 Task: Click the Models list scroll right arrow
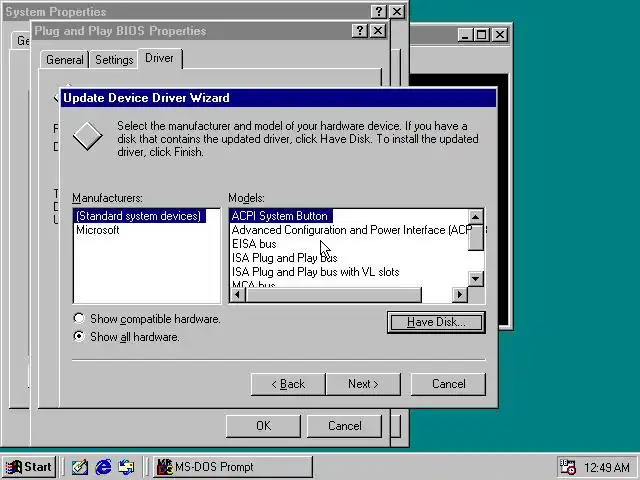click(460, 294)
